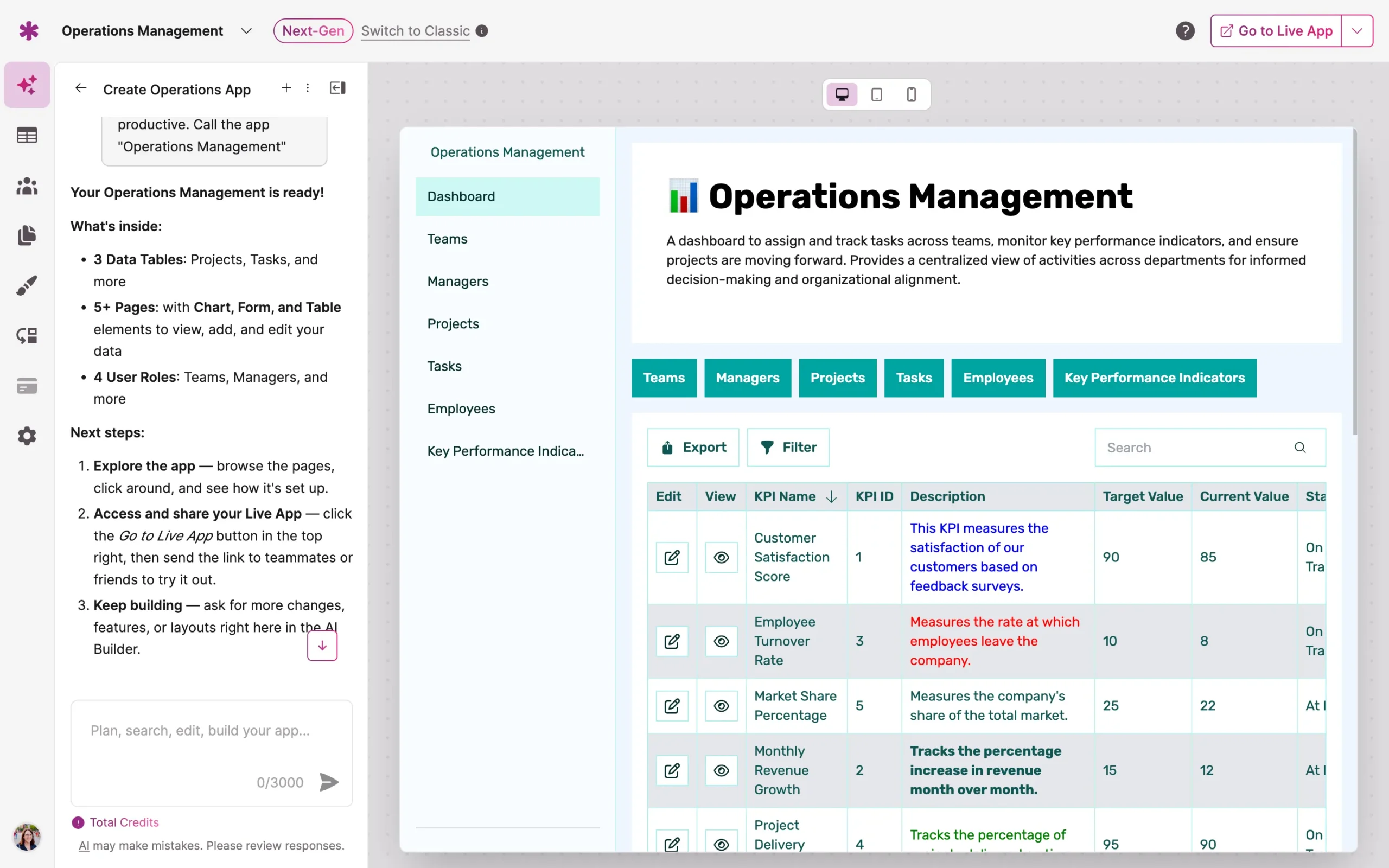Open the Data Tables panel icon

27,135
